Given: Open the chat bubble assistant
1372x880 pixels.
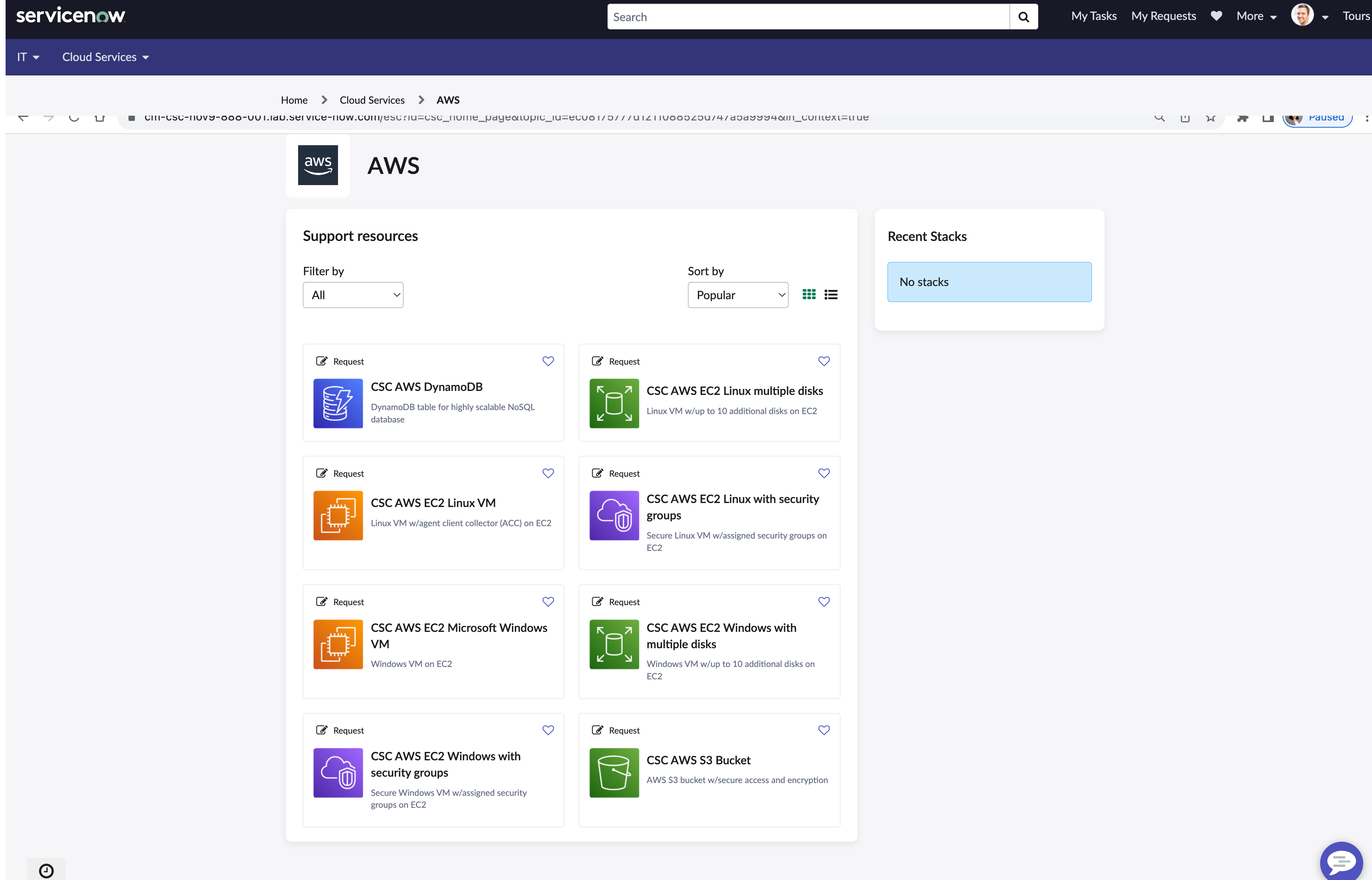Looking at the screenshot, I should (1340, 861).
